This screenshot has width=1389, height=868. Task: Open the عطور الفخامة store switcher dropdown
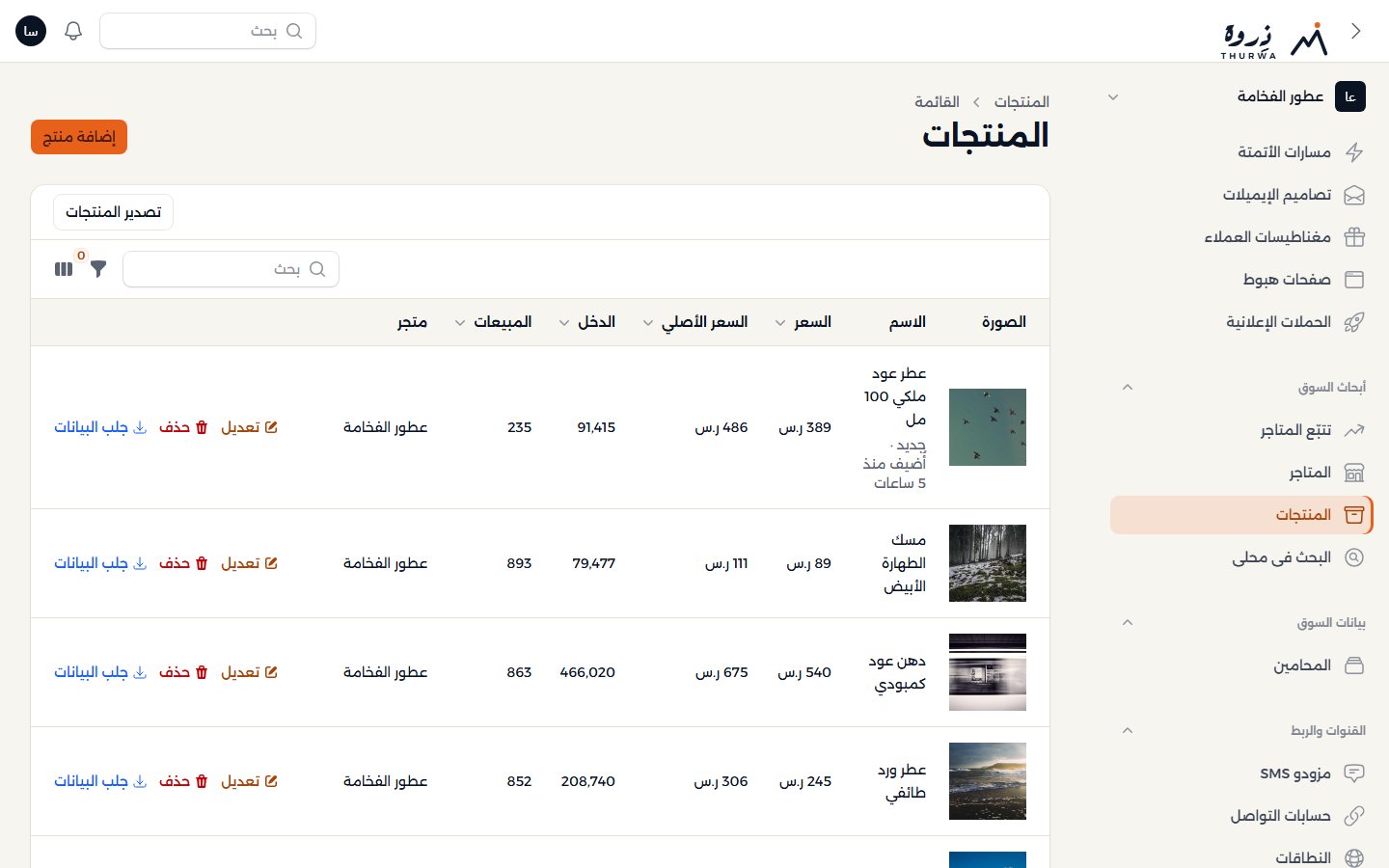tap(1239, 96)
